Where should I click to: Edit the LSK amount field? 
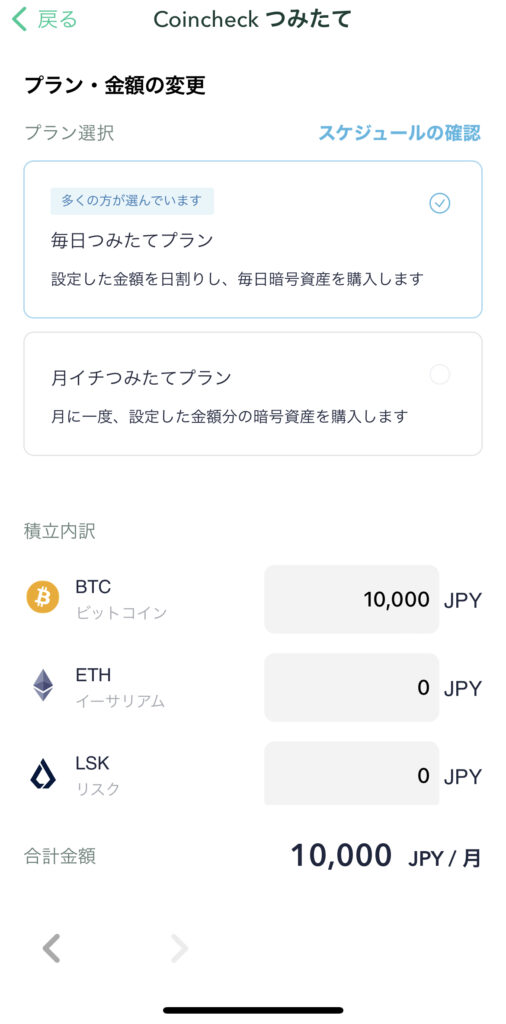click(x=351, y=773)
